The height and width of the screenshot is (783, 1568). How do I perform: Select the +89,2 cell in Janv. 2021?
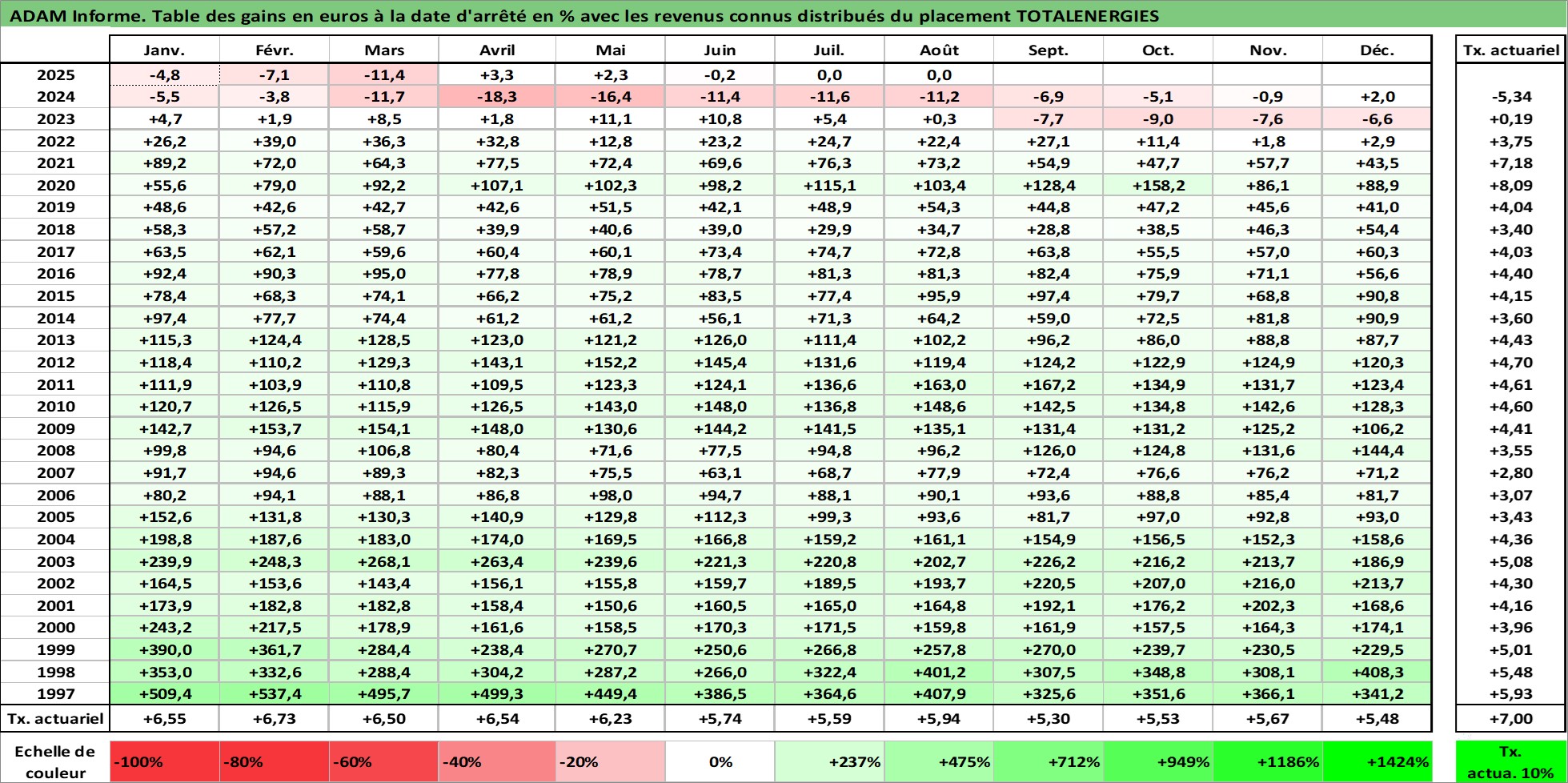pos(165,163)
